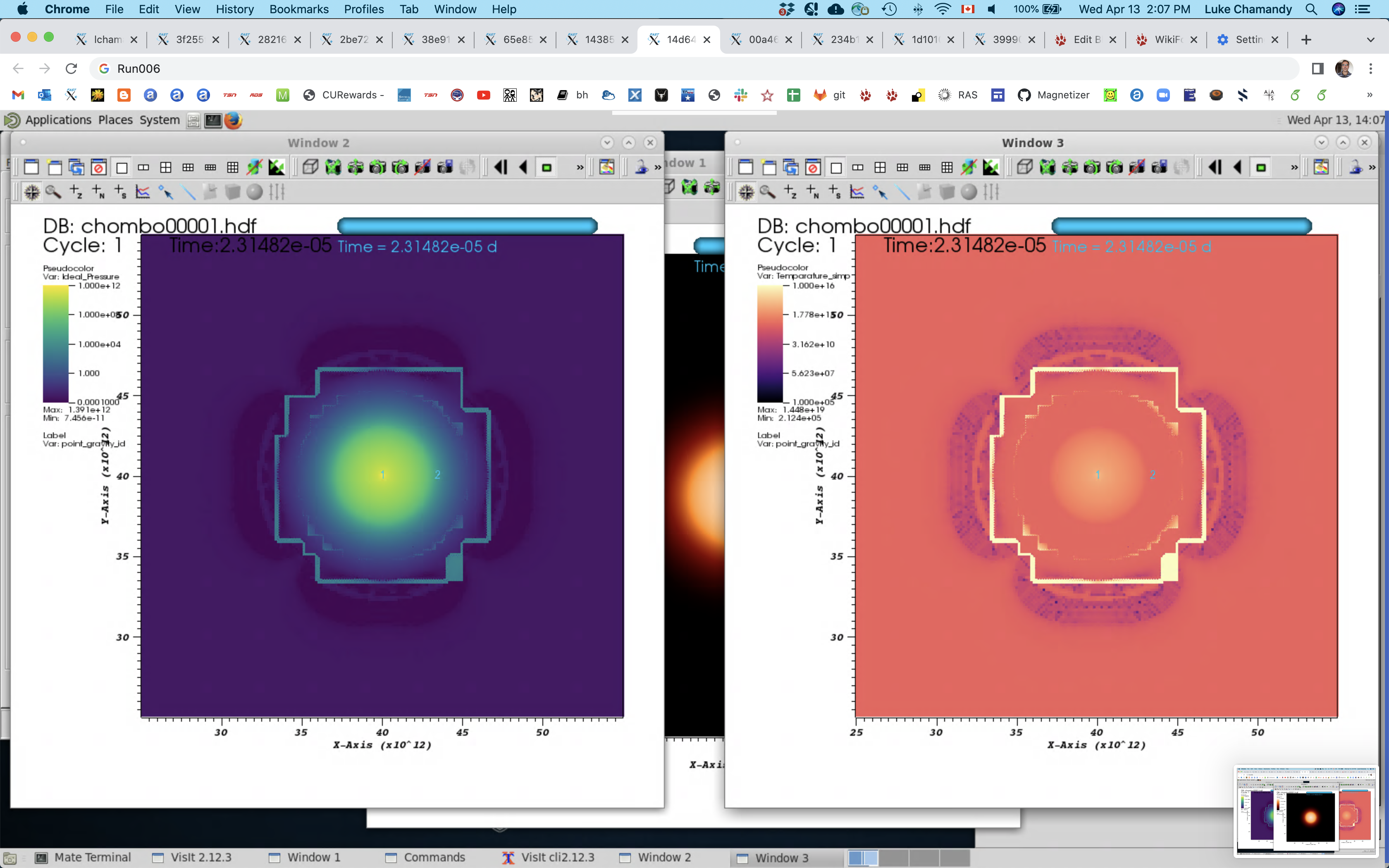Select 3x3 window layout in Window 3
Image resolution: width=1389 pixels, height=868 pixels.
point(947,167)
